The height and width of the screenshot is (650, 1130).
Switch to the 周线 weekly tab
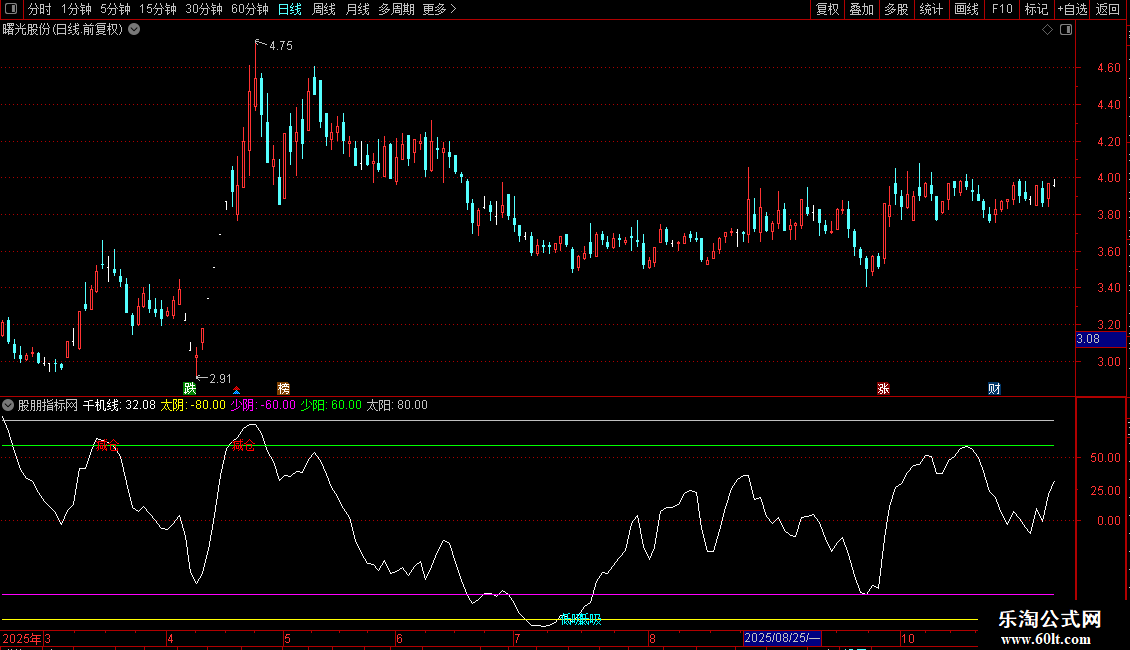point(324,10)
